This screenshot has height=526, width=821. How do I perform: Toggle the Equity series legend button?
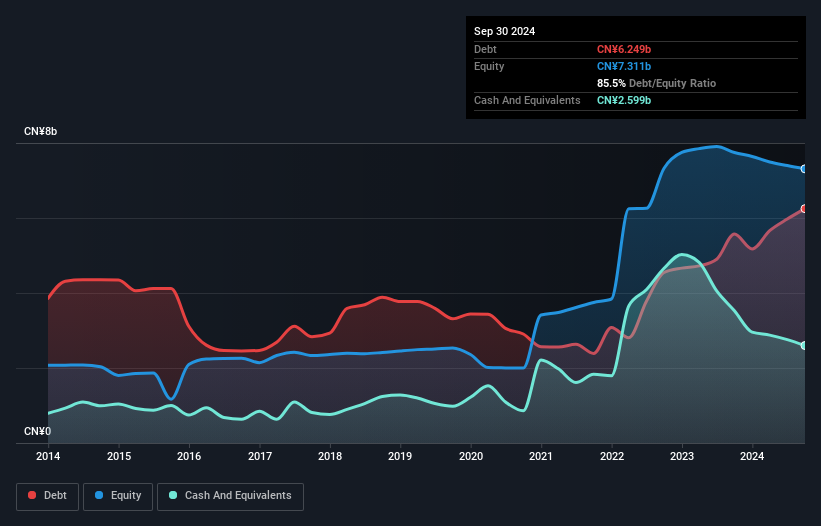(x=118, y=496)
